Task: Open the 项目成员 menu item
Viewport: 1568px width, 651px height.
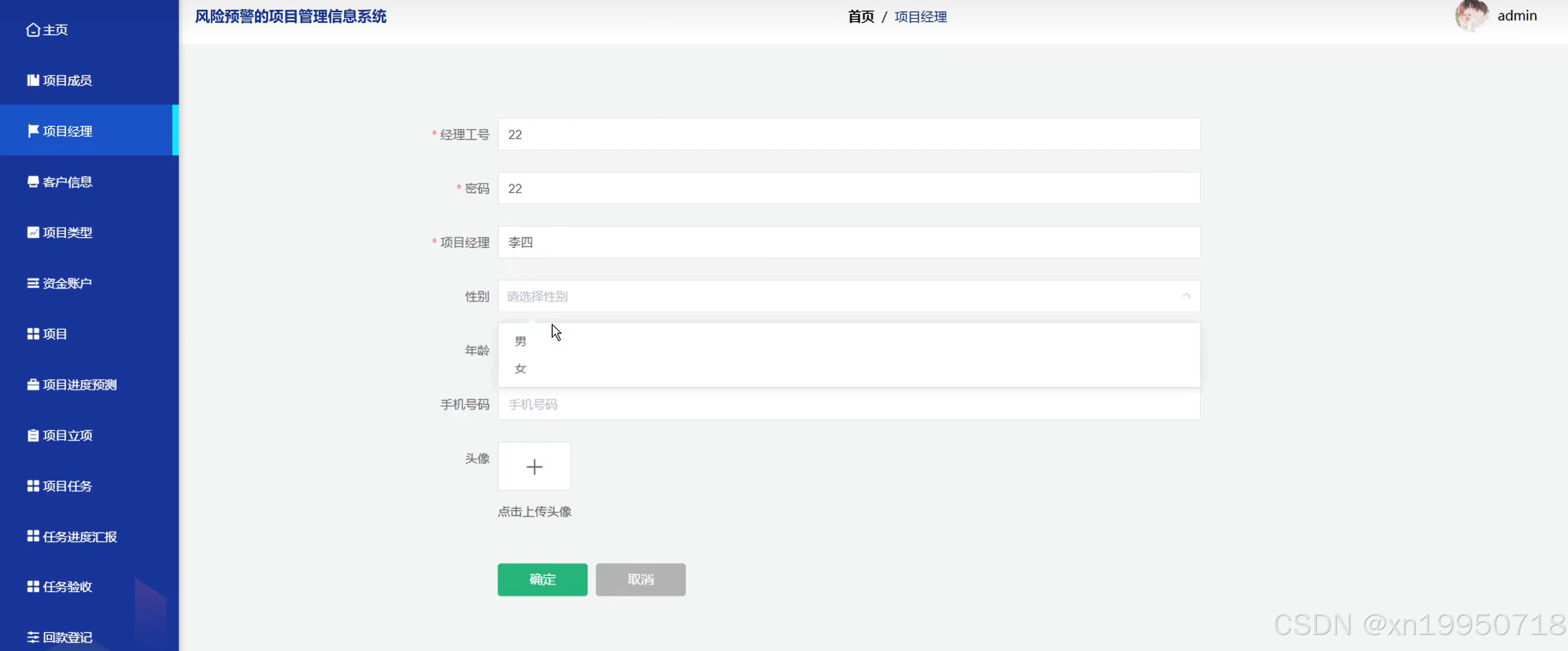Action: 90,80
